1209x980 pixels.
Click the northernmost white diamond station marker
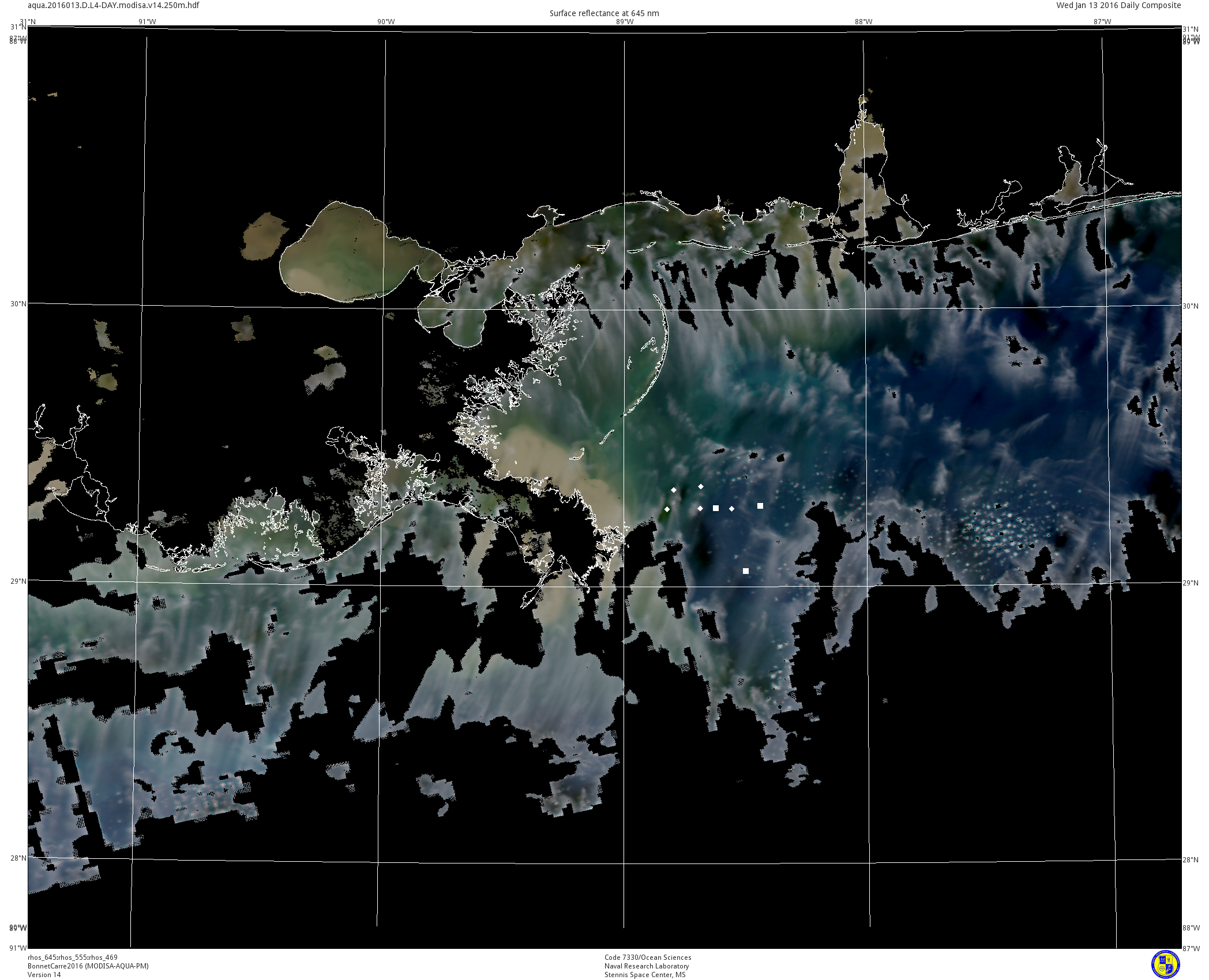[x=701, y=487]
